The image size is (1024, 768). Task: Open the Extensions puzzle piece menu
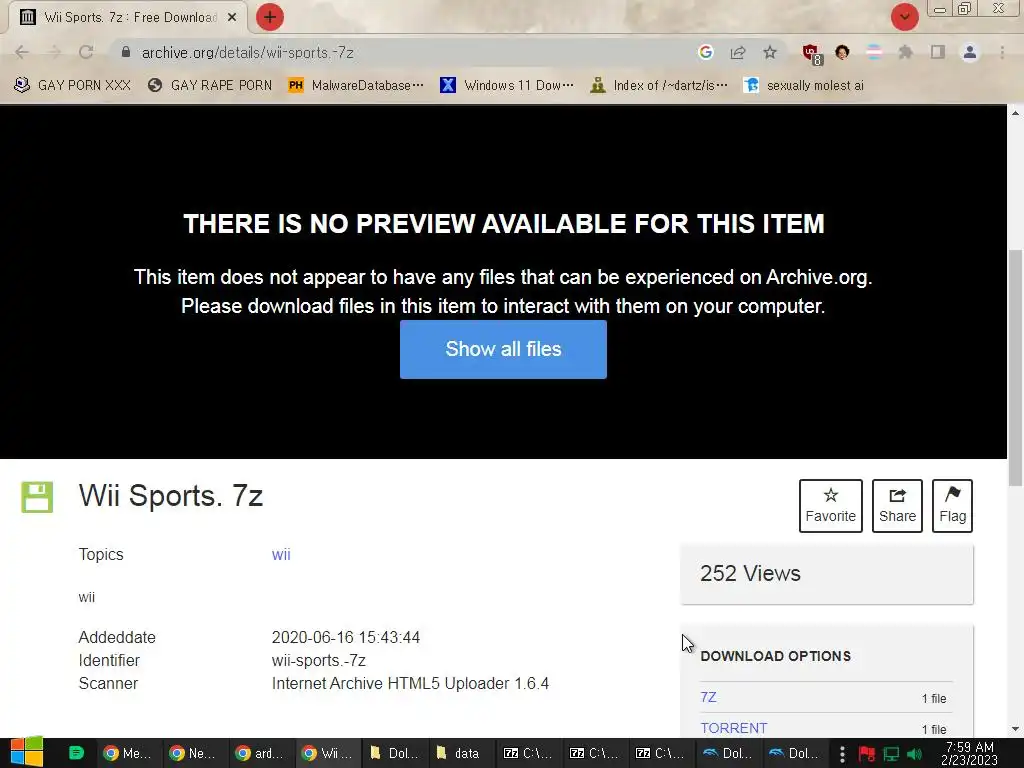[905, 52]
